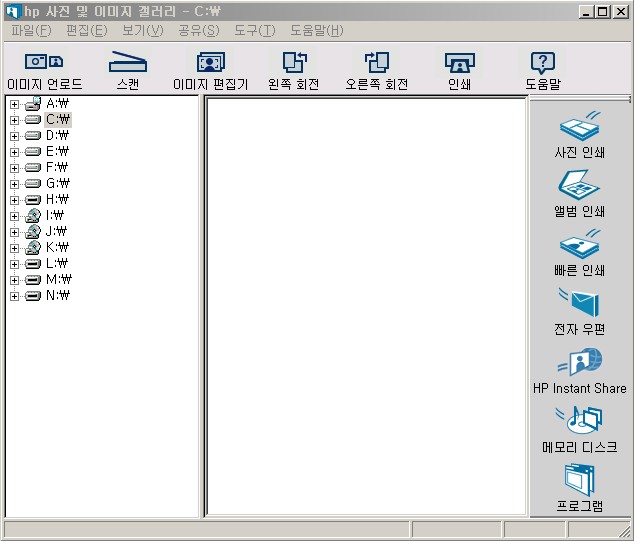Select the H:₩ tree label
The height and width of the screenshot is (541, 634).
click(57, 199)
